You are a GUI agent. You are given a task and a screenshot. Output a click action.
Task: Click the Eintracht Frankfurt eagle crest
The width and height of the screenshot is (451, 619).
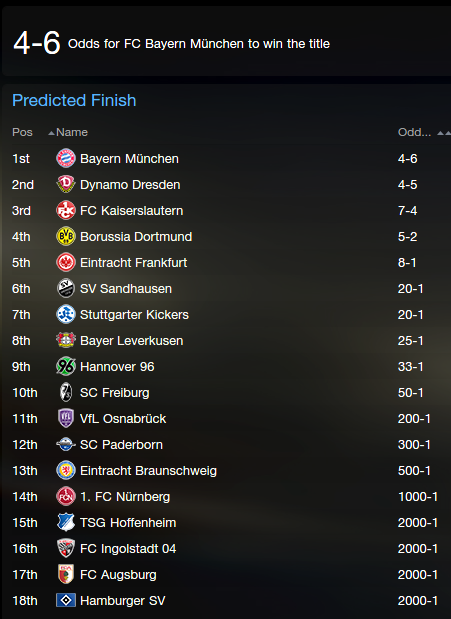(x=66, y=263)
